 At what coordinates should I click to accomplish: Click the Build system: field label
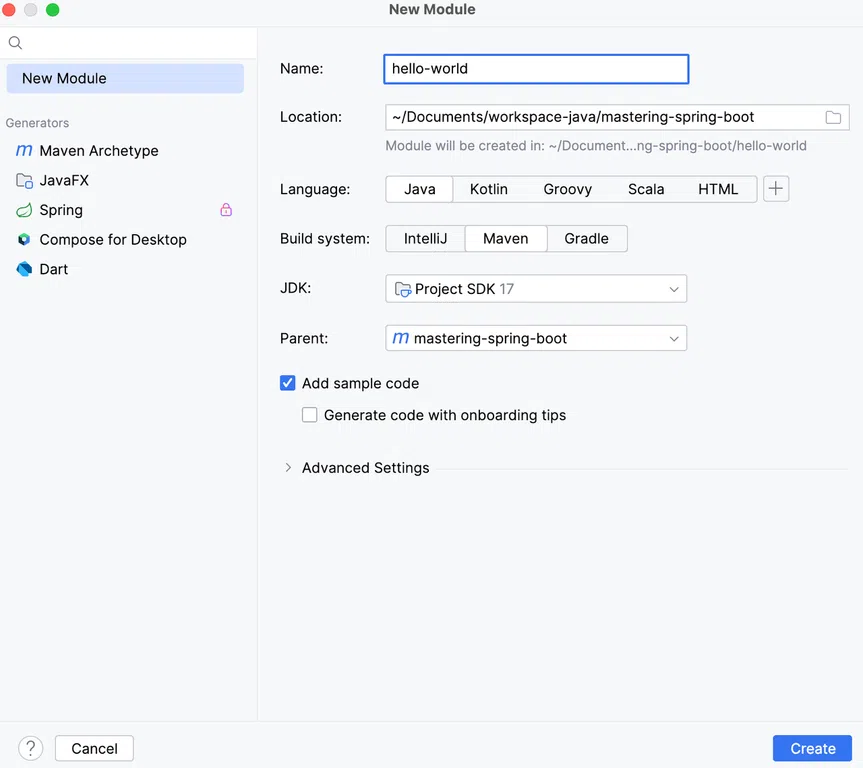click(x=325, y=238)
